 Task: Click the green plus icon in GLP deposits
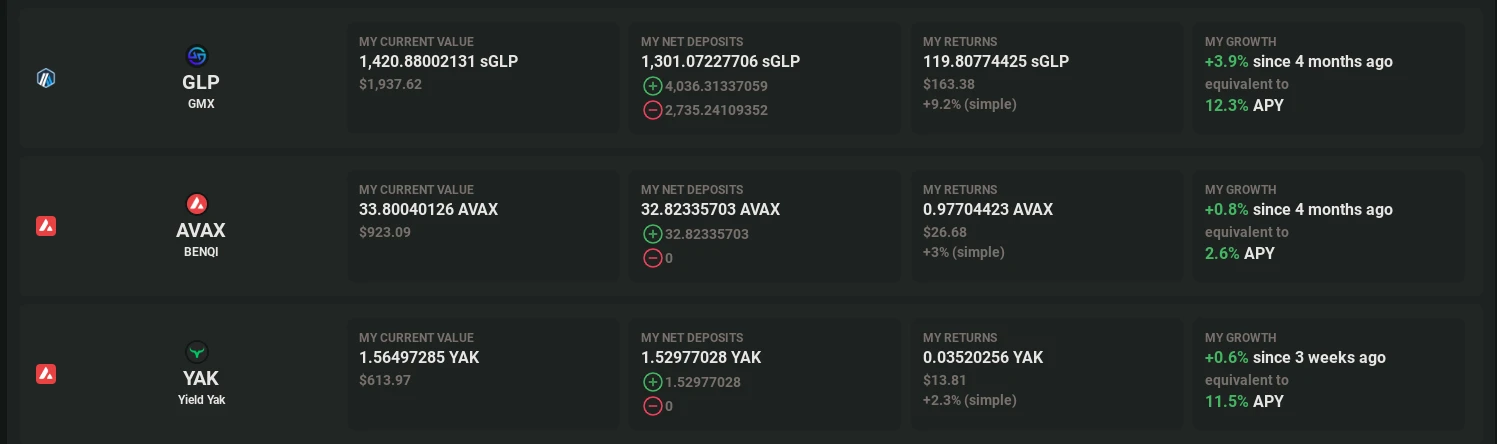(x=652, y=86)
